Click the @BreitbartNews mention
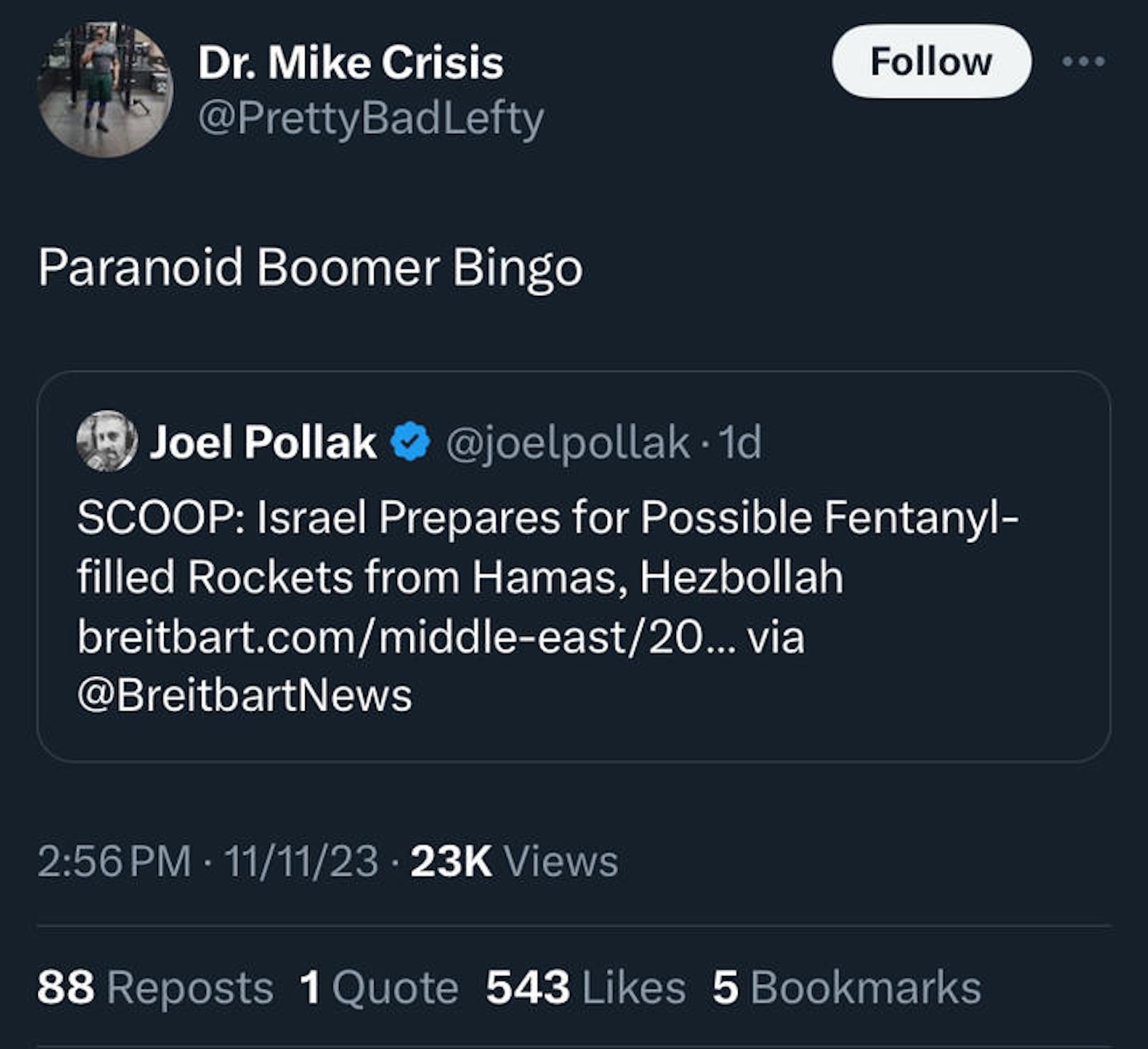 (x=244, y=696)
